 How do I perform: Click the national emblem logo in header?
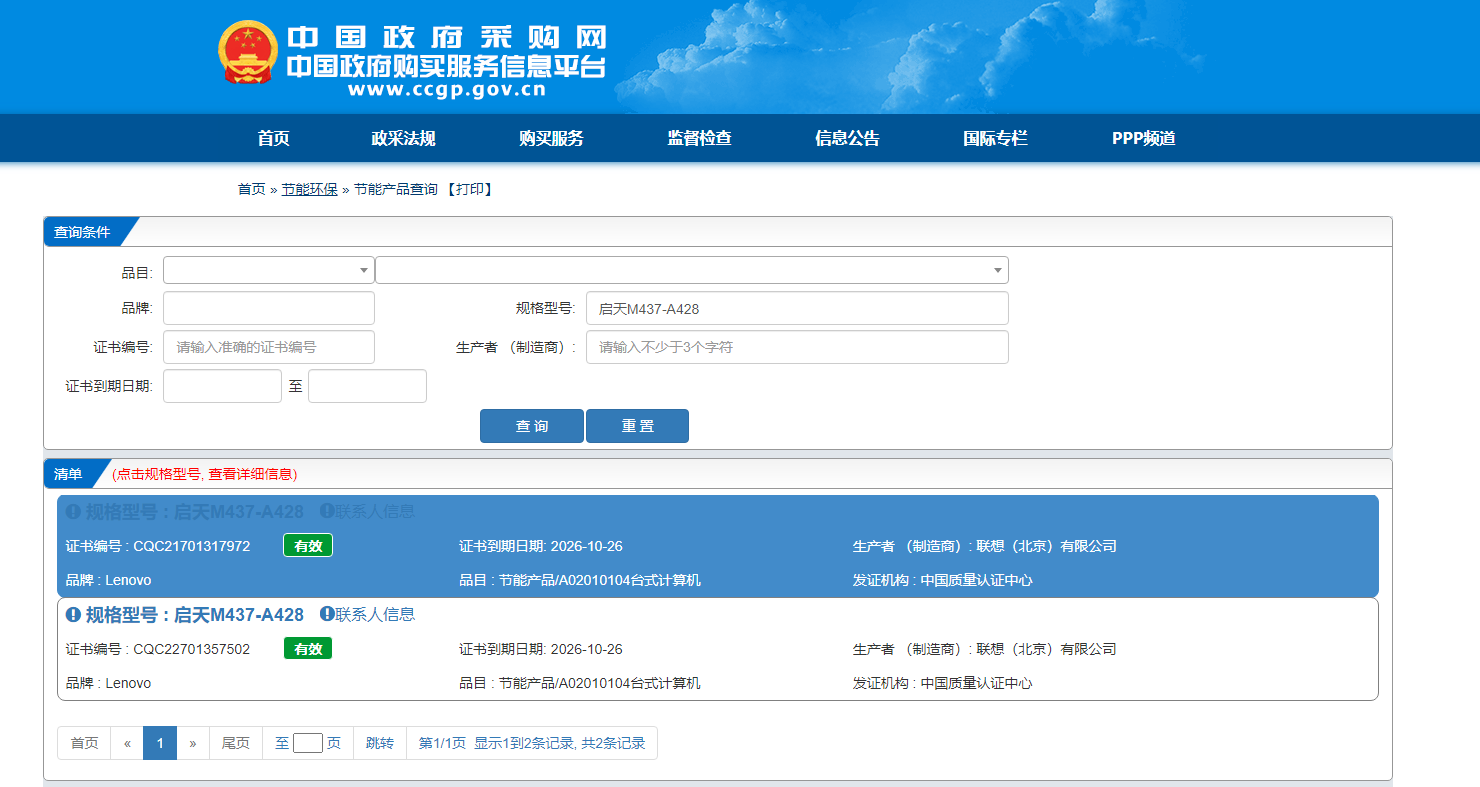(248, 52)
